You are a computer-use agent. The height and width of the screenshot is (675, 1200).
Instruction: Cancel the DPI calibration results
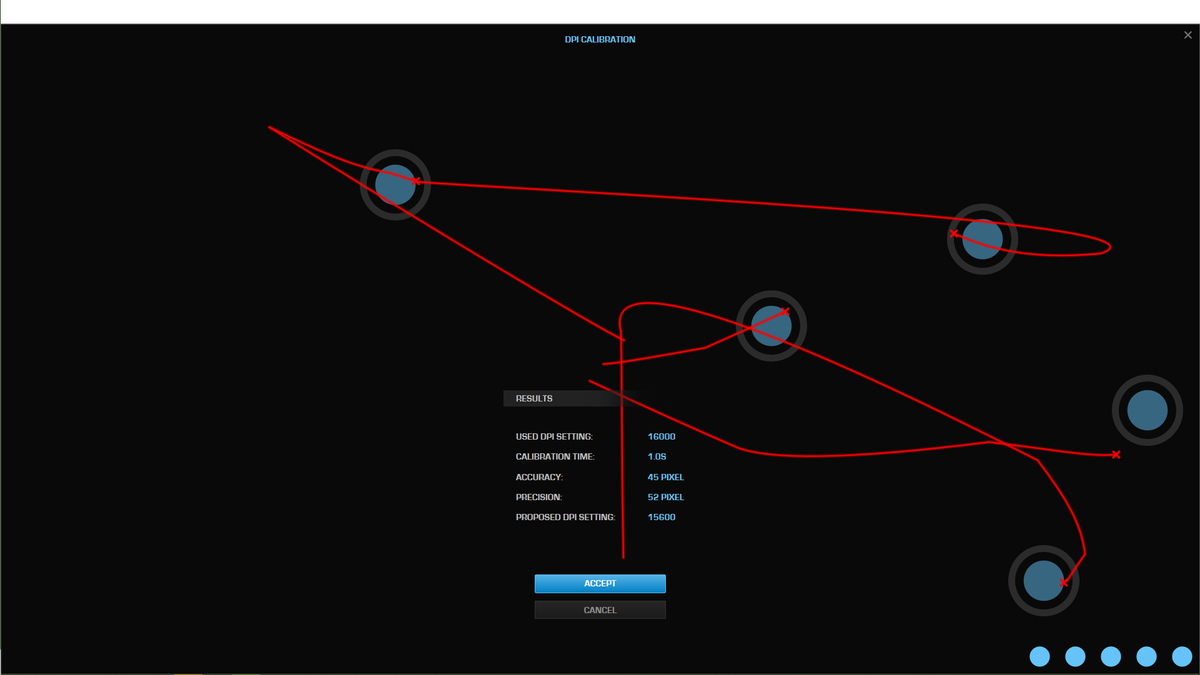600,610
